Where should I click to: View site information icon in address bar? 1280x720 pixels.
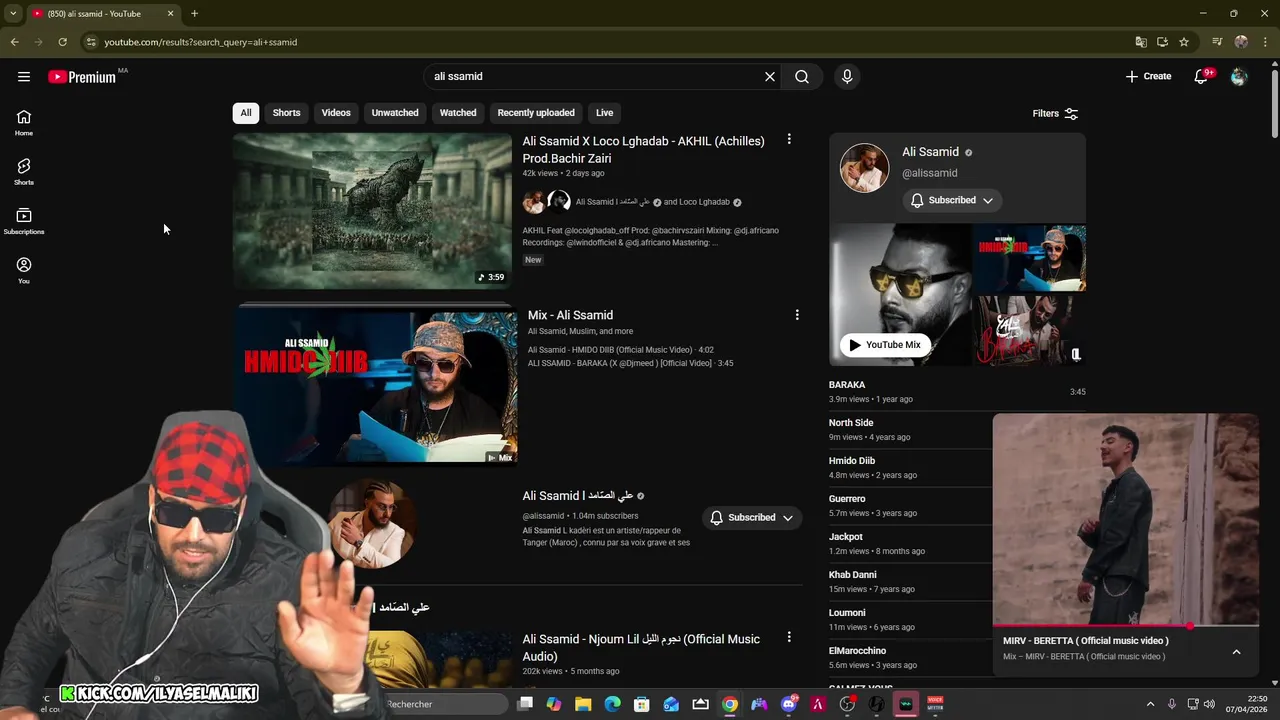[91, 42]
